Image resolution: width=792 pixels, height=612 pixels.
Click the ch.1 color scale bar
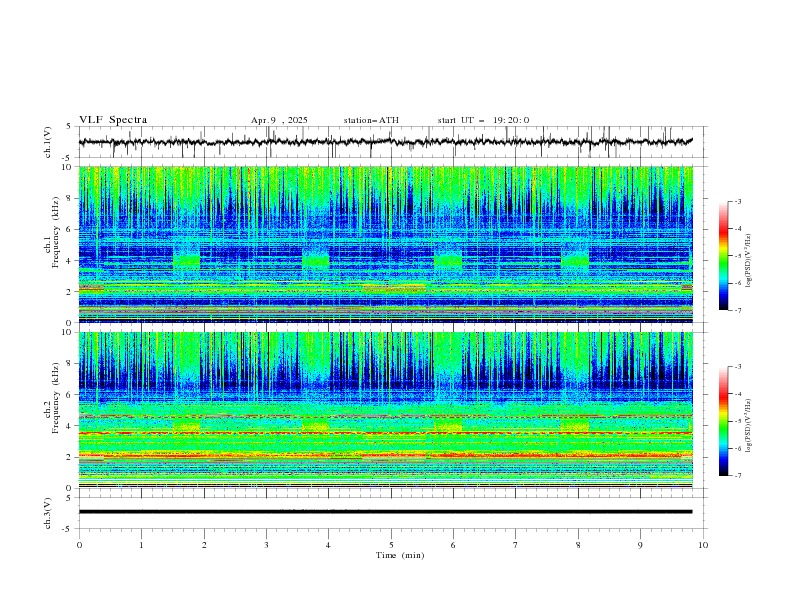723,255
